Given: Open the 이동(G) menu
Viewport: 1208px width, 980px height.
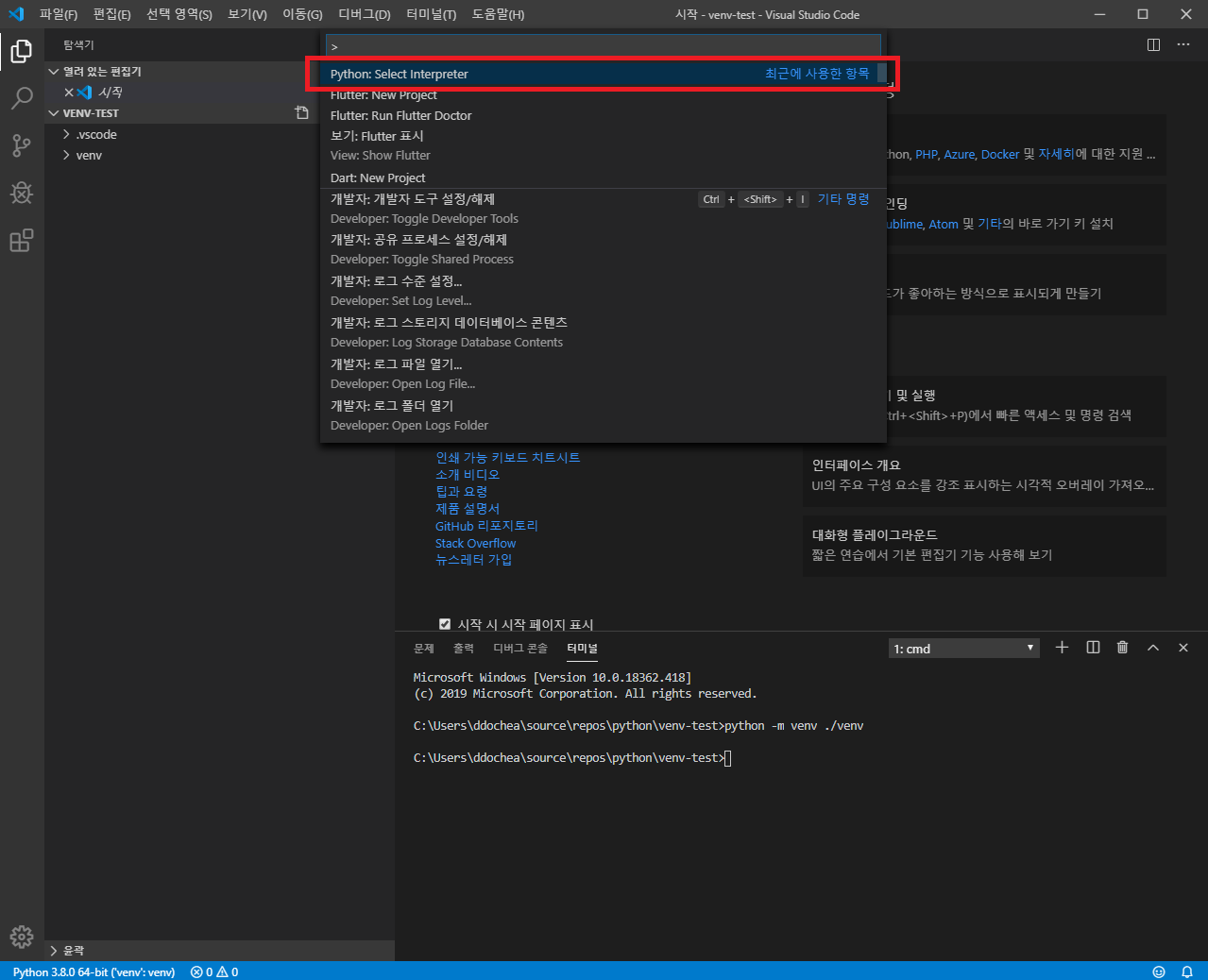Looking at the screenshot, I should [302, 14].
